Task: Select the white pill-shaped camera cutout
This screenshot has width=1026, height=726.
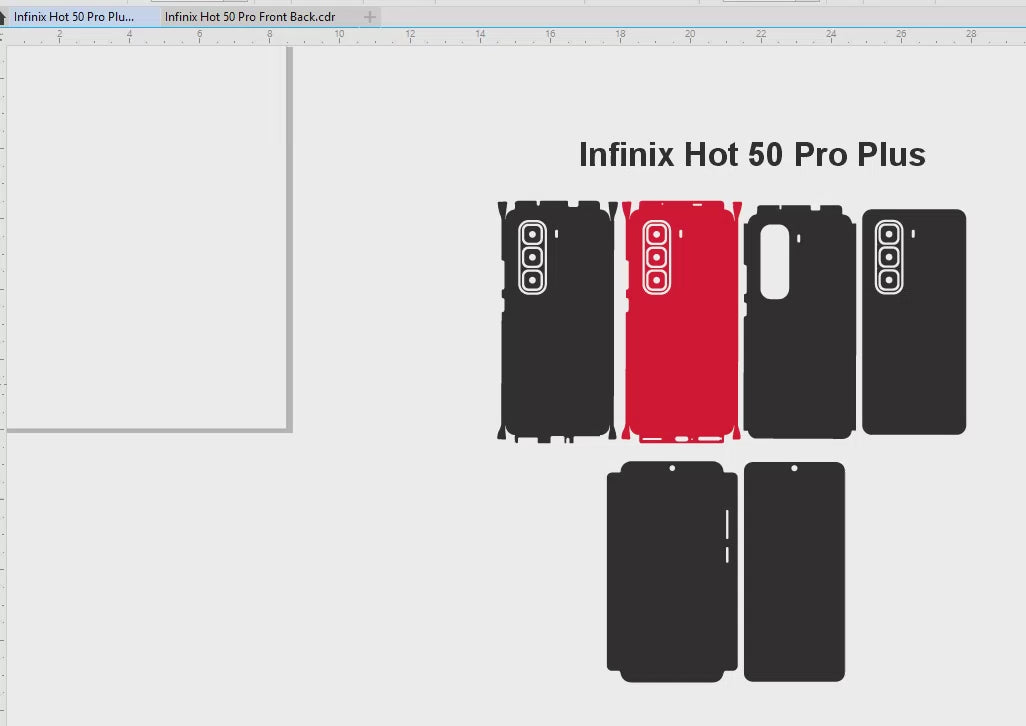Action: [x=774, y=262]
